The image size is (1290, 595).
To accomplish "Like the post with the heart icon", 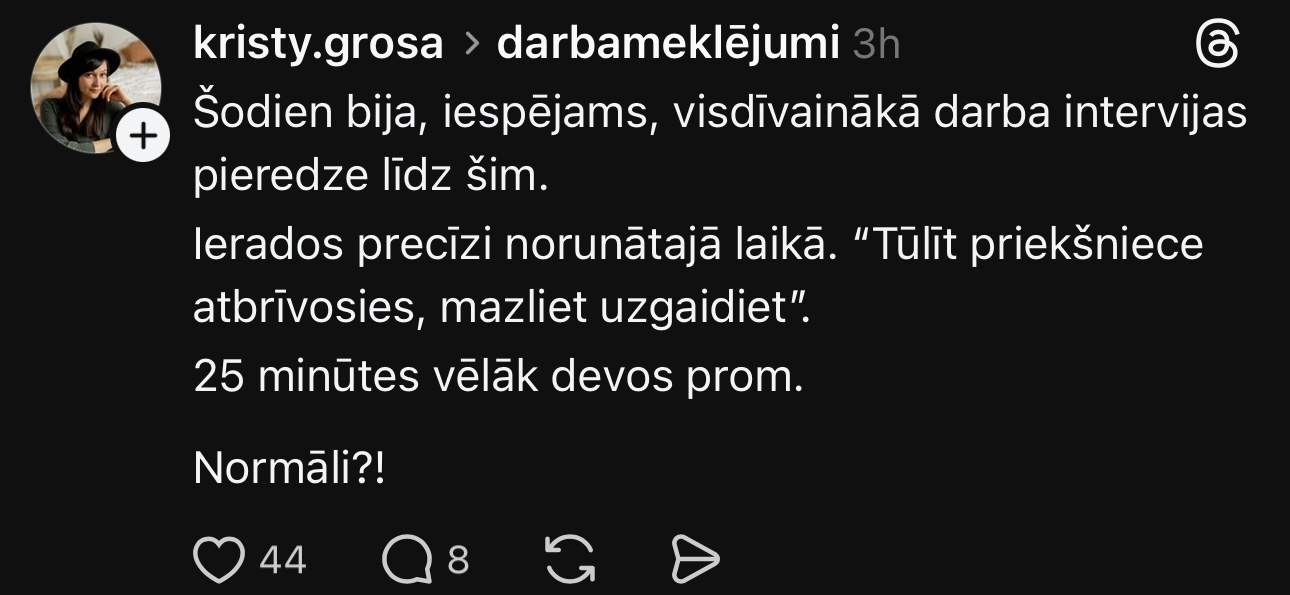I will click(x=218, y=559).
